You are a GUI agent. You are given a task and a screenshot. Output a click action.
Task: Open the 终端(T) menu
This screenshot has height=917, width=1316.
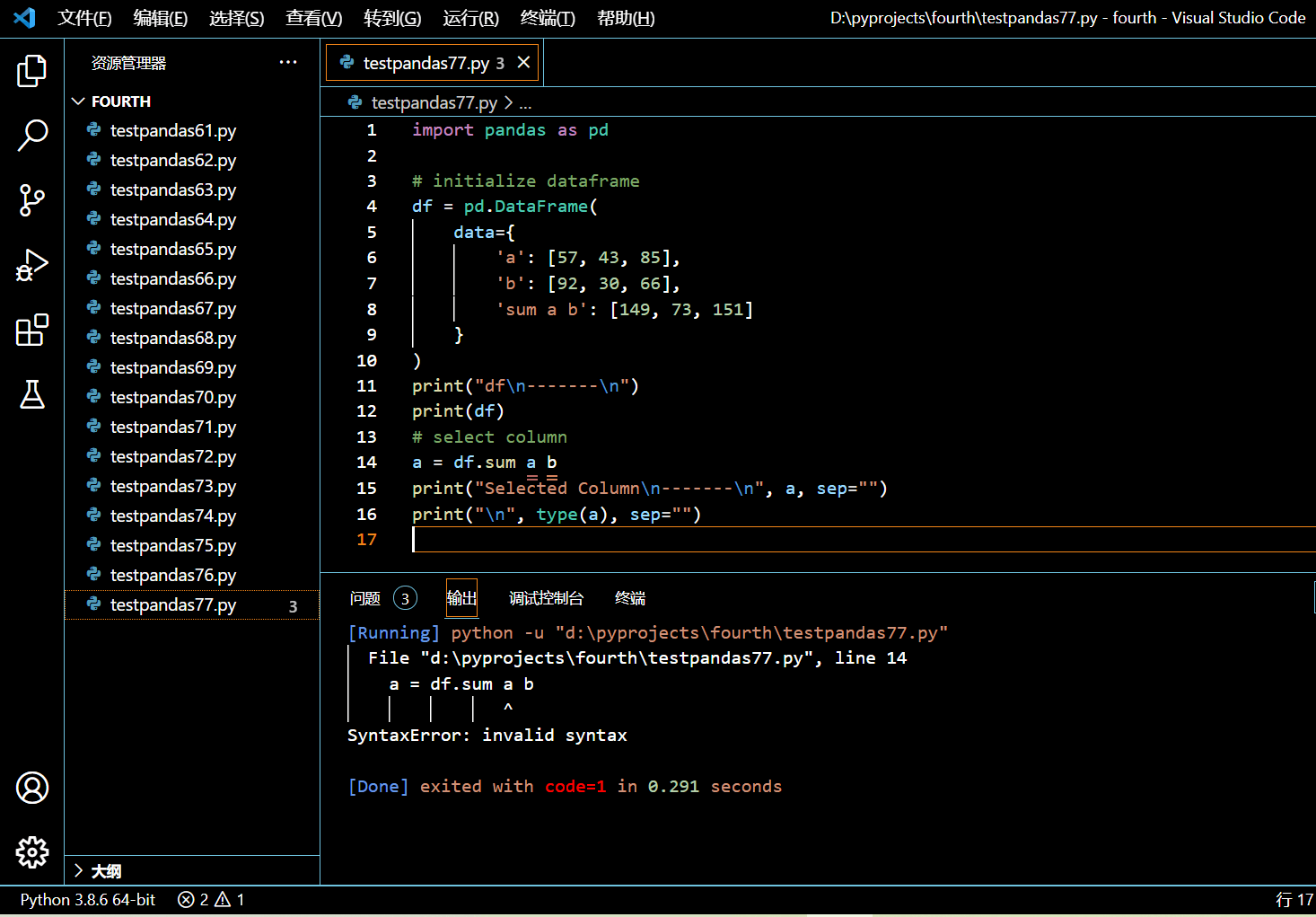[548, 18]
